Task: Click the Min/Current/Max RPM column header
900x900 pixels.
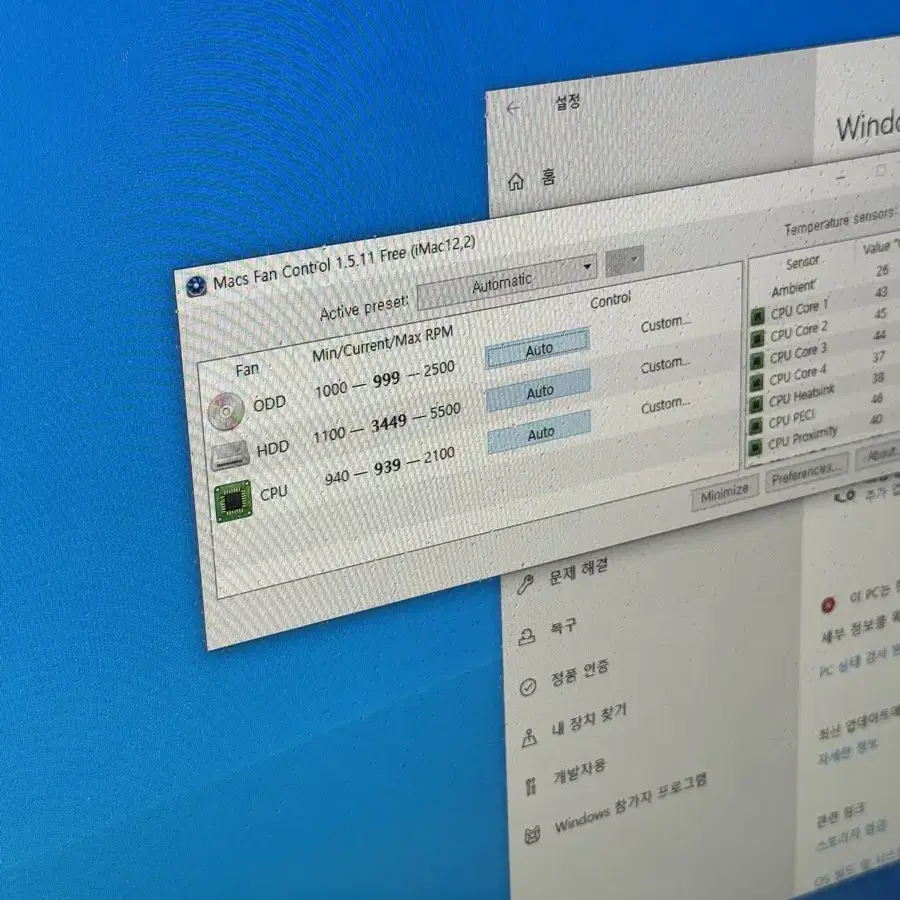Action: point(383,343)
